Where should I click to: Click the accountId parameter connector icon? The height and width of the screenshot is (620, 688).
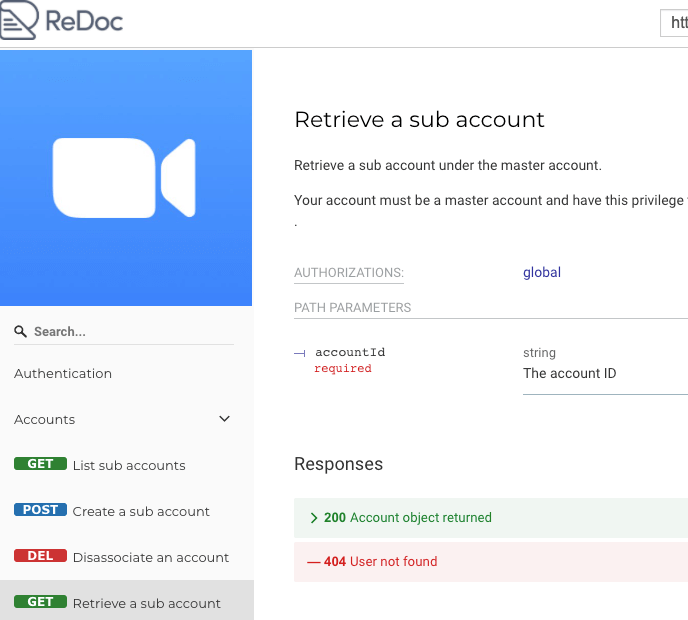pos(300,353)
